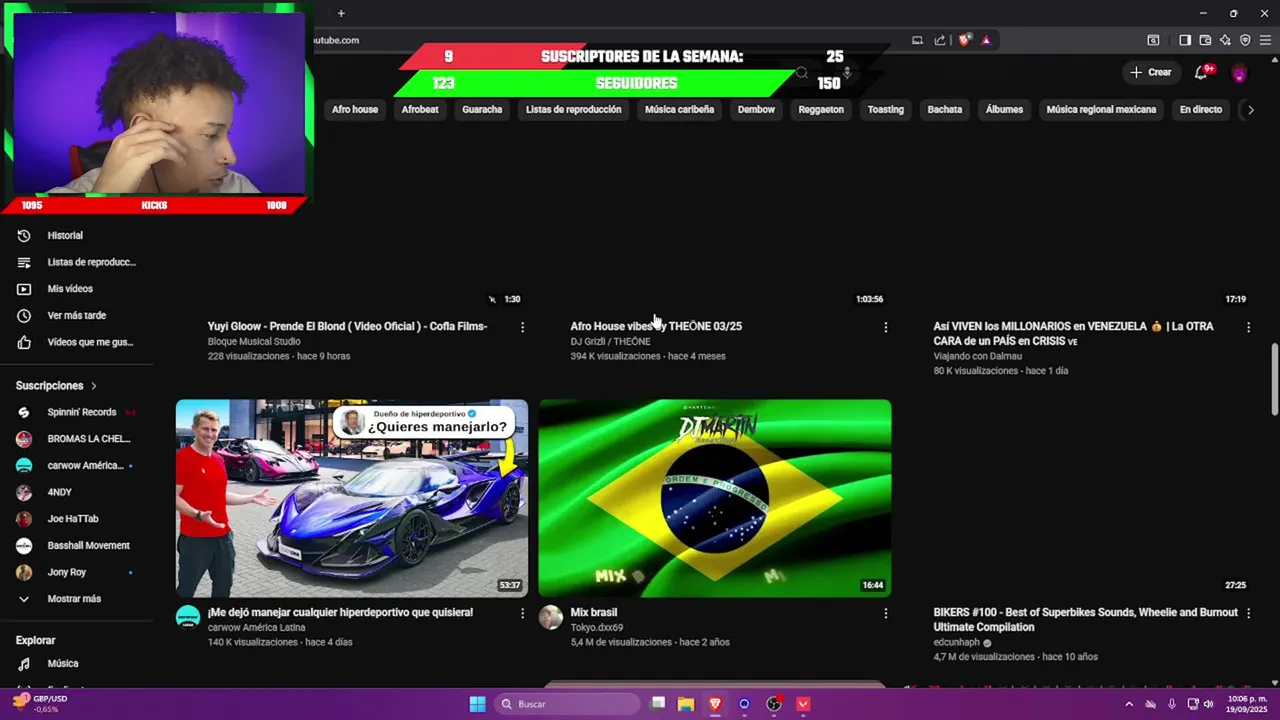Open options for BIKERS #100 video

click(x=1248, y=613)
